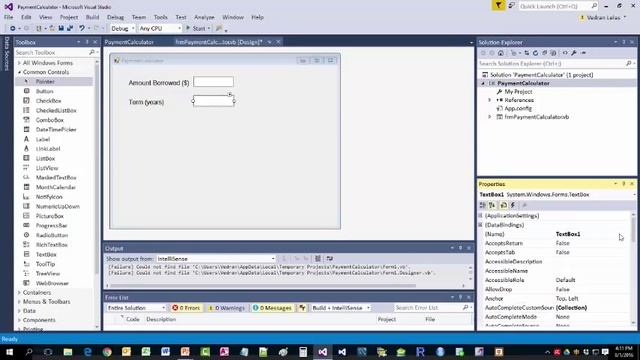Toggle the build-only filter icon in Error List
This screenshot has width=640, height=360.
coord(302,308)
